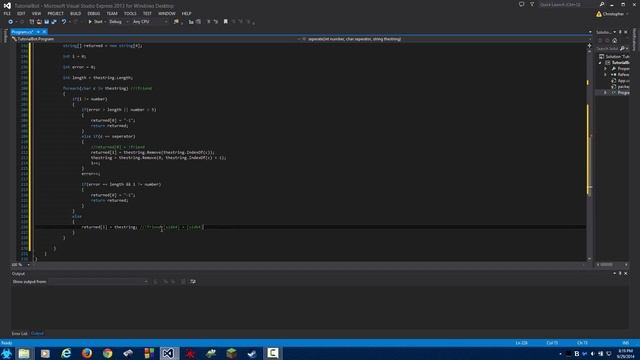Toggle auto-hide pin on Solution Explorer
This screenshot has height=360, width=640.
620,32
